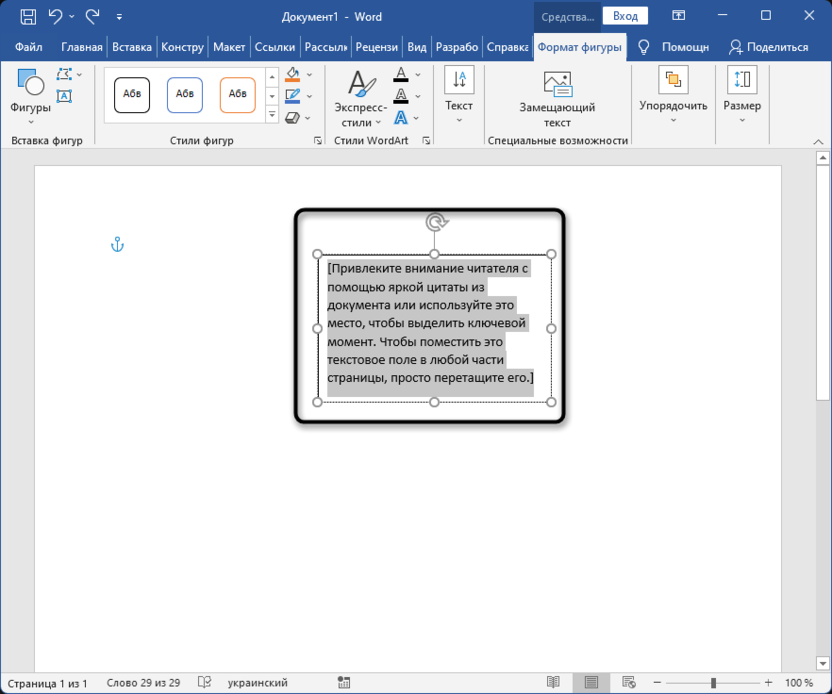The width and height of the screenshot is (832, 694).
Task: Click the Undo arrow icon
Action: [55, 16]
